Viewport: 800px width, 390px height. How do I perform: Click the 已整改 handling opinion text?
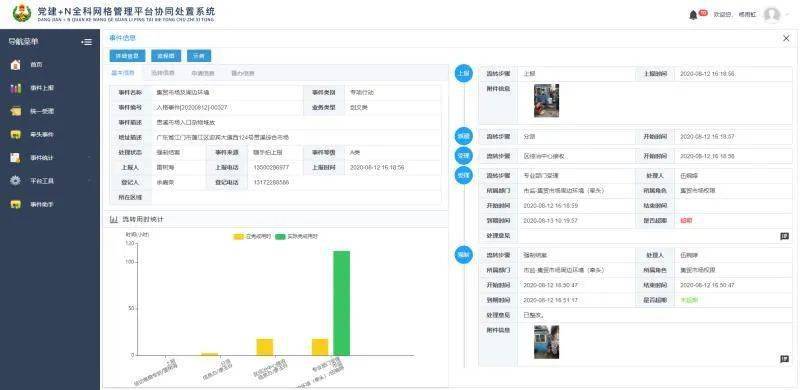[533, 315]
